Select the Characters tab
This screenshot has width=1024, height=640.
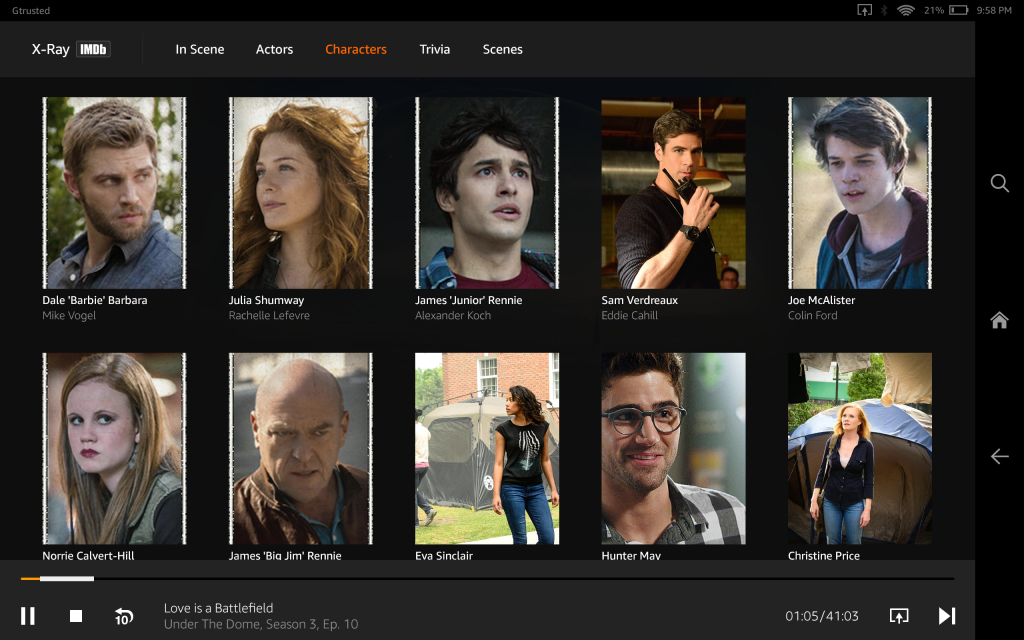[x=356, y=50]
